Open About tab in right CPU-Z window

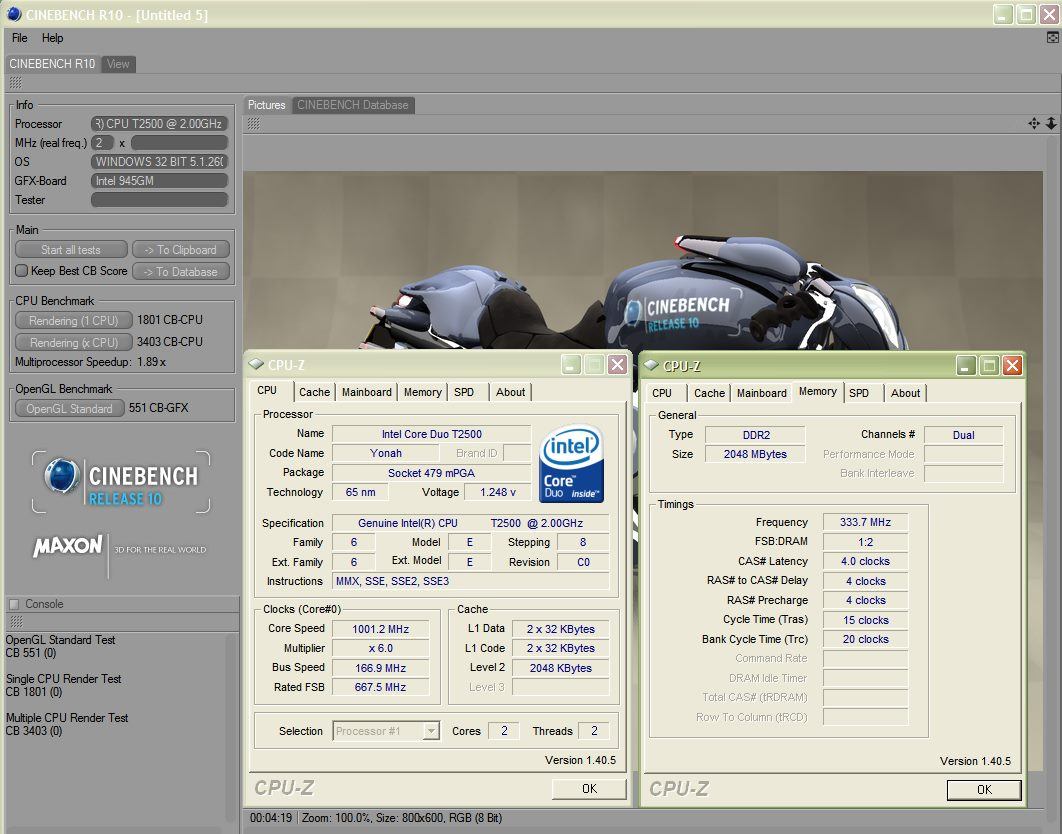click(905, 393)
